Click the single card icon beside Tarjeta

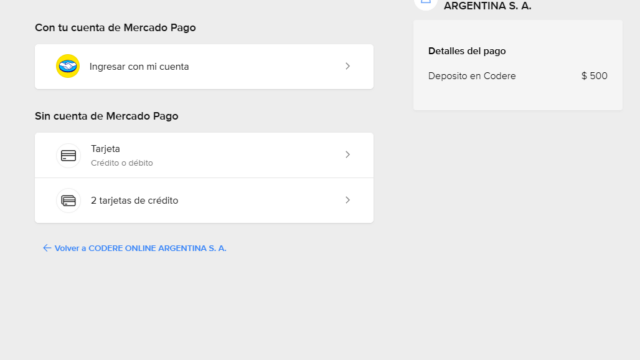coord(68,156)
